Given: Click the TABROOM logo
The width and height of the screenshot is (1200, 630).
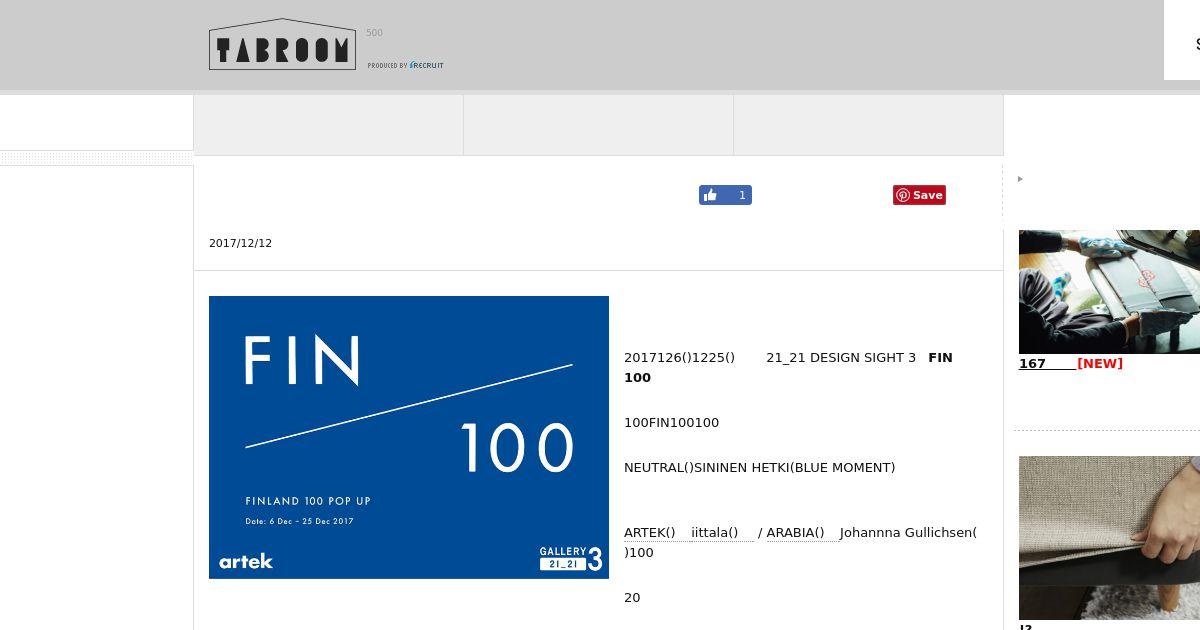Looking at the screenshot, I should pyautogui.click(x=282, y=44).
